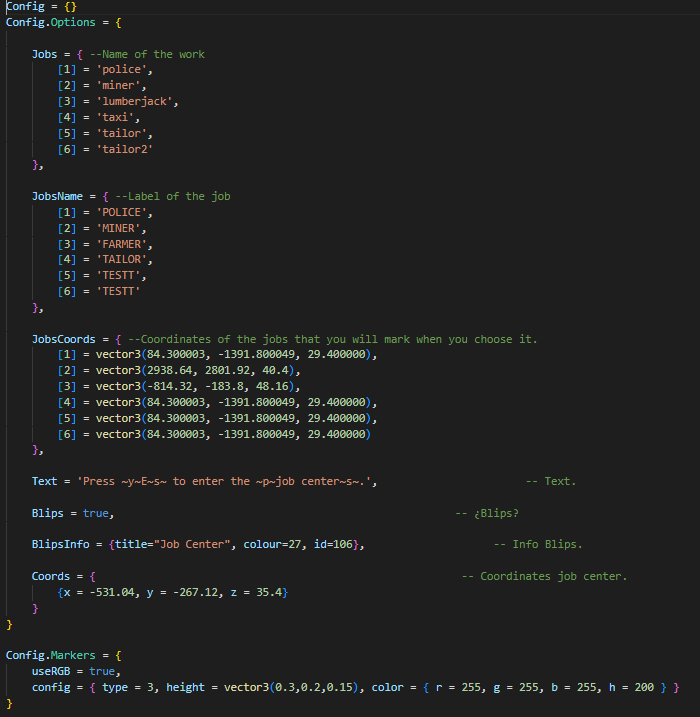Select the JobsName table key
Viewport: 700px width, 717px height.
click(x=57, y=197)
